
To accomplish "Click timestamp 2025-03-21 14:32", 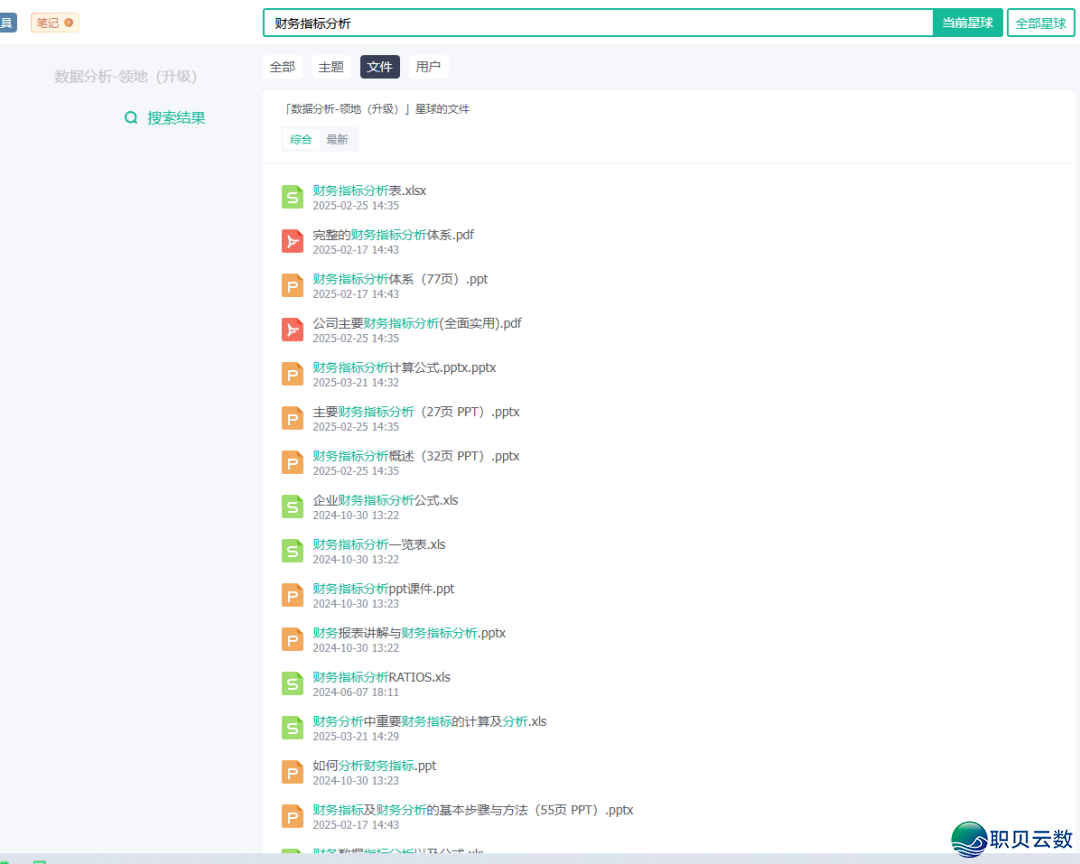I will tap(356, 382).
